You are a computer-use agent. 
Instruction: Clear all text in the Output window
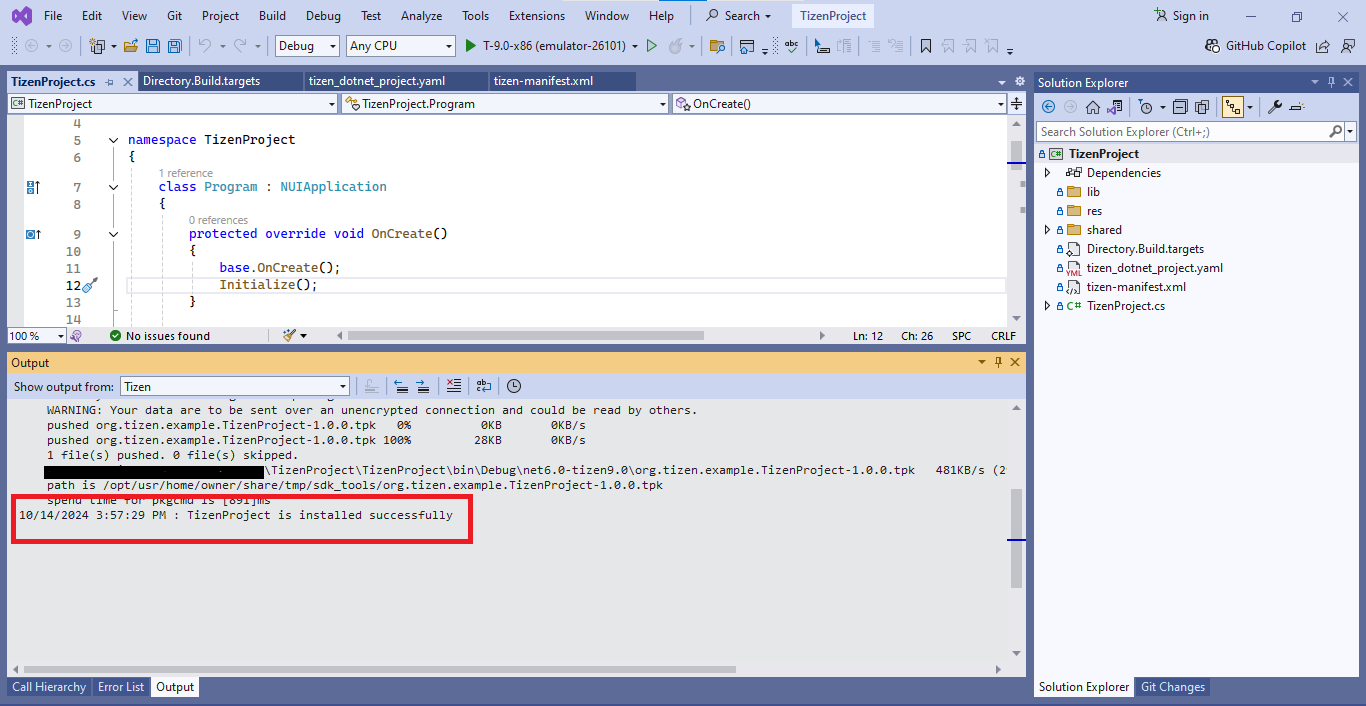click(x=453, y=386)
